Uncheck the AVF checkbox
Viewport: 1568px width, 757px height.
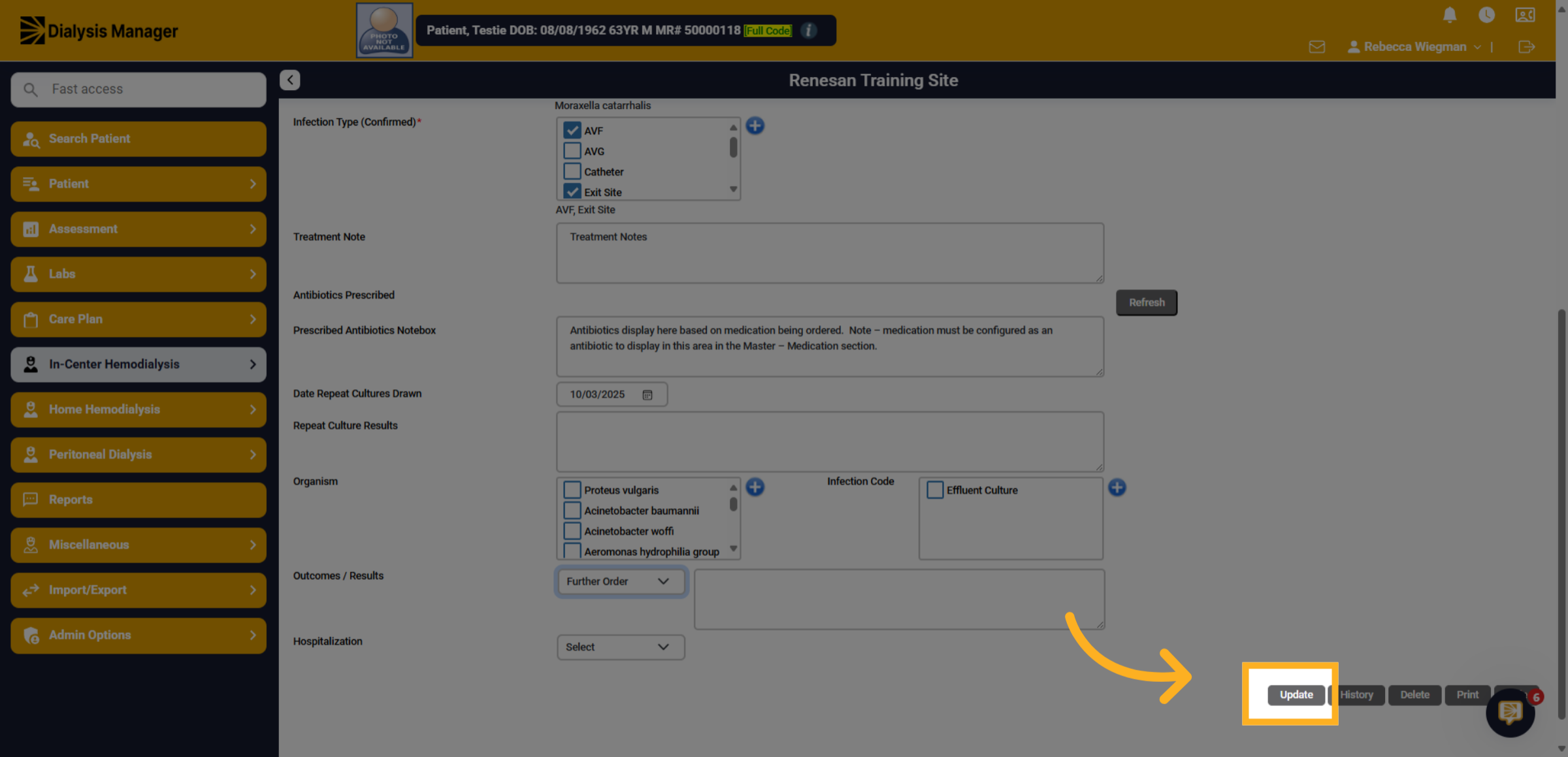(x=572, y=131)
